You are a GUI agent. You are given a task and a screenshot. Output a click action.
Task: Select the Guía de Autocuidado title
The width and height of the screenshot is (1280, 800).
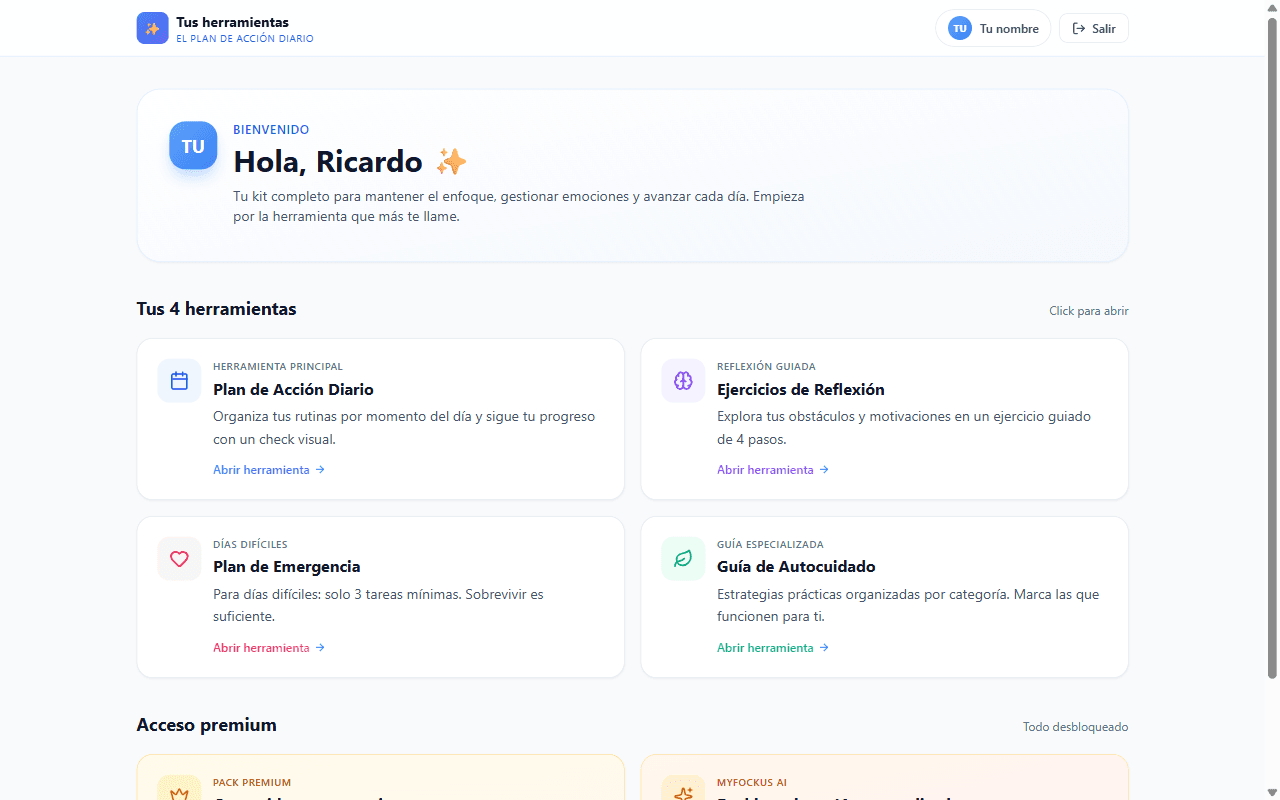coord(796,567)
